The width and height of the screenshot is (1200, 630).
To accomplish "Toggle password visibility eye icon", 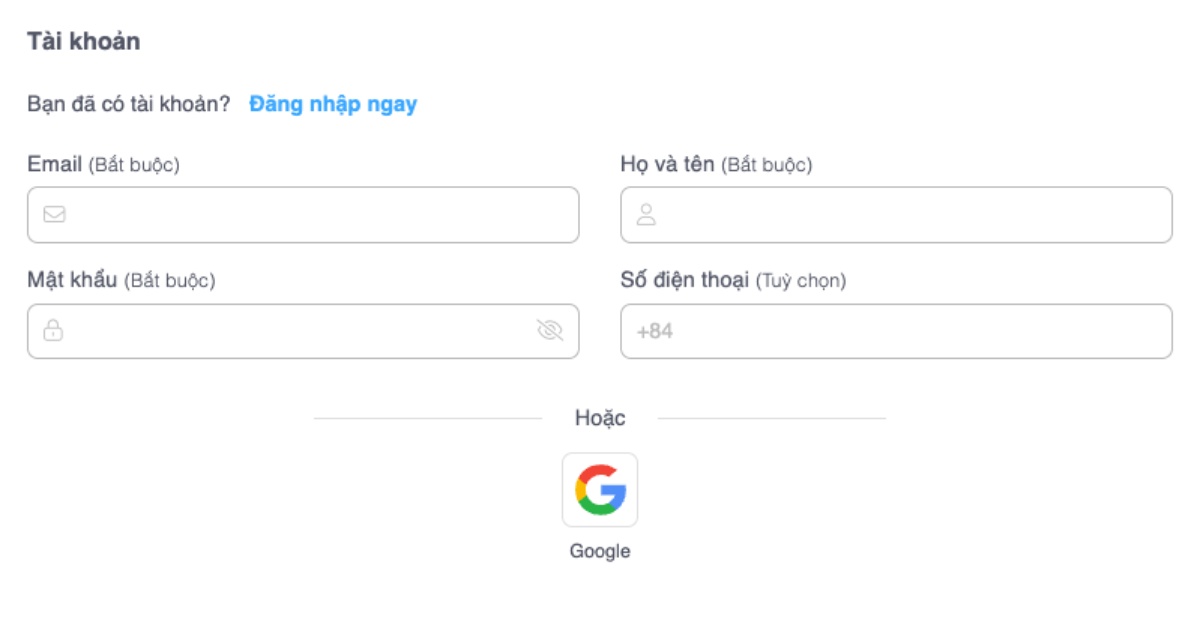I will pos(550,330).
